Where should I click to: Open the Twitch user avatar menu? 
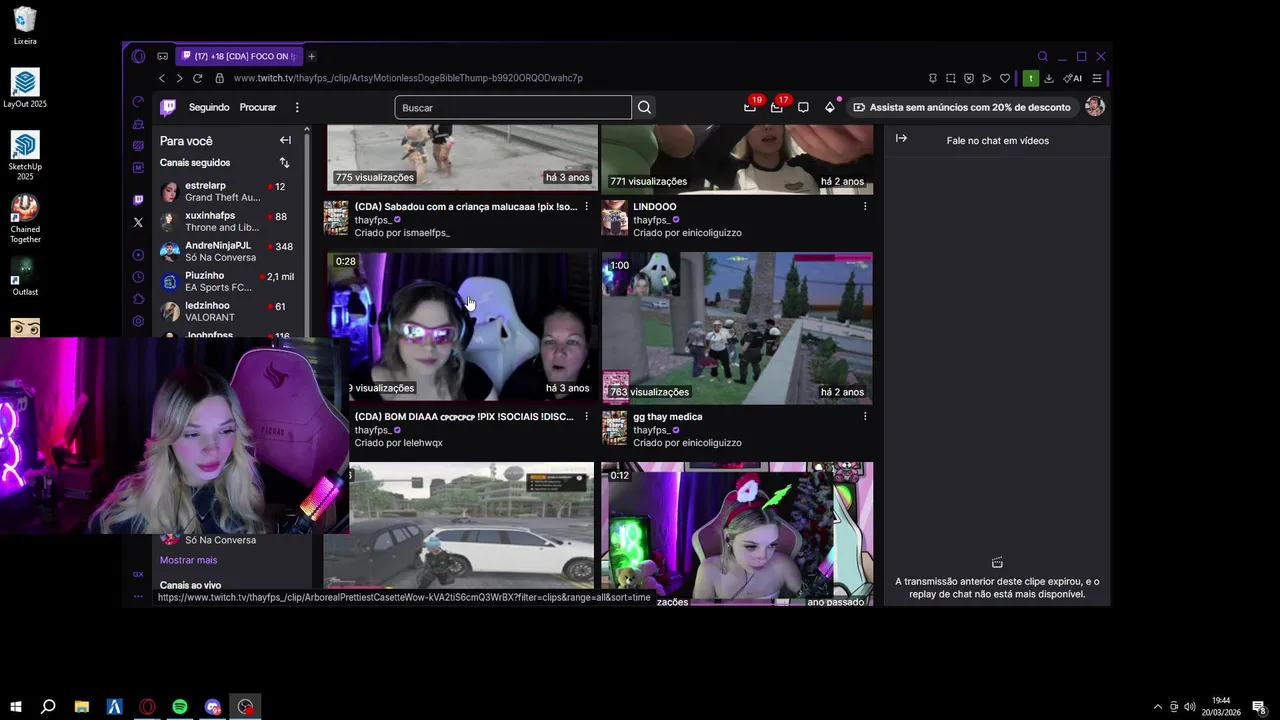1095,107
